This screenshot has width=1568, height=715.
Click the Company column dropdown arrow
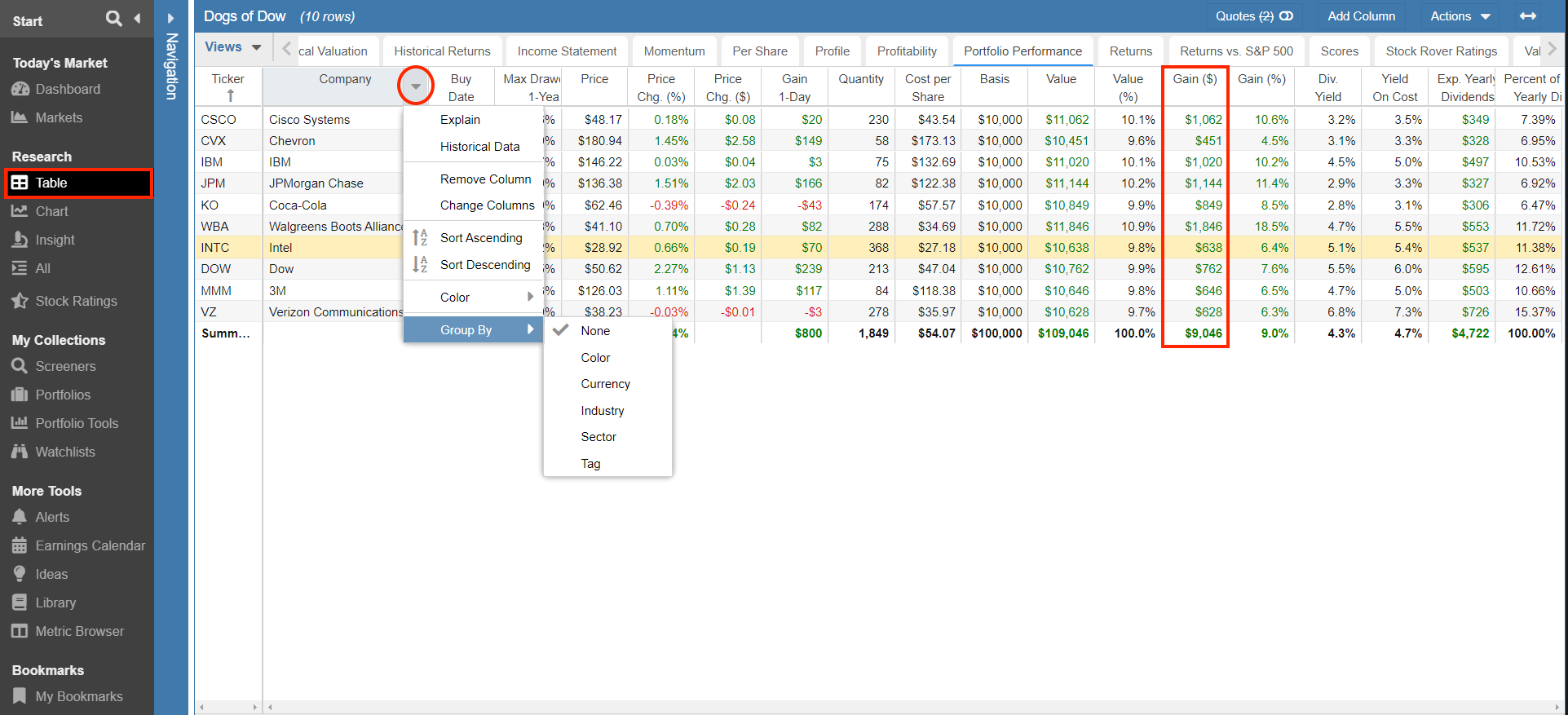pyautogui.click(x=416, y=86)
